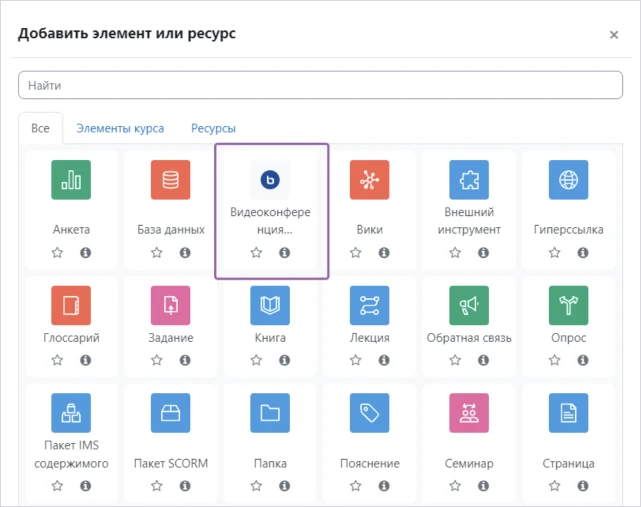Screen dimensions: 641x507
Task: Select the Семинар workshop icon
Action: tap(469, 412)
